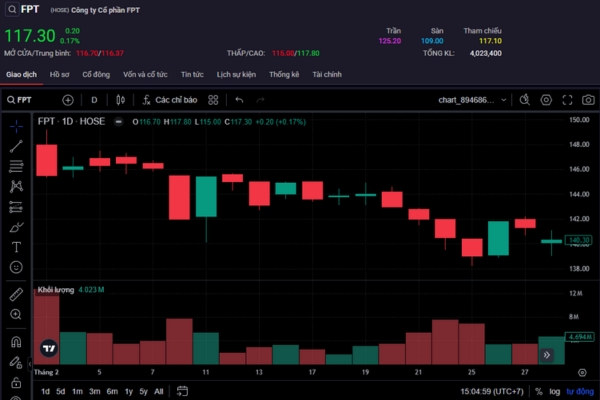Click the FPT · 1D · HOSE legend title
600x400 pixels.
tap(71, 122)
